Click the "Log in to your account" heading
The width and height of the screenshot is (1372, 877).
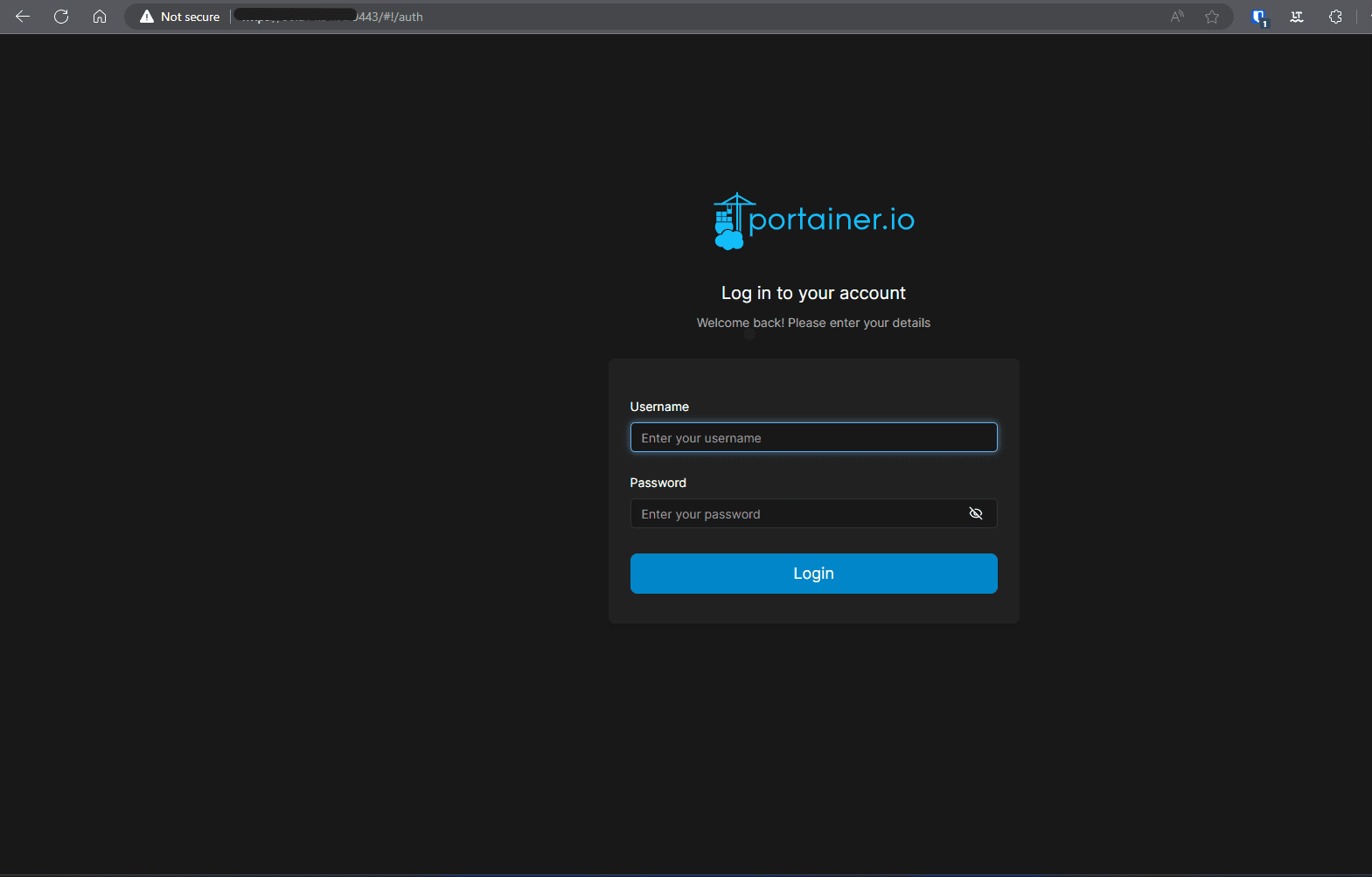click(813, 293)
